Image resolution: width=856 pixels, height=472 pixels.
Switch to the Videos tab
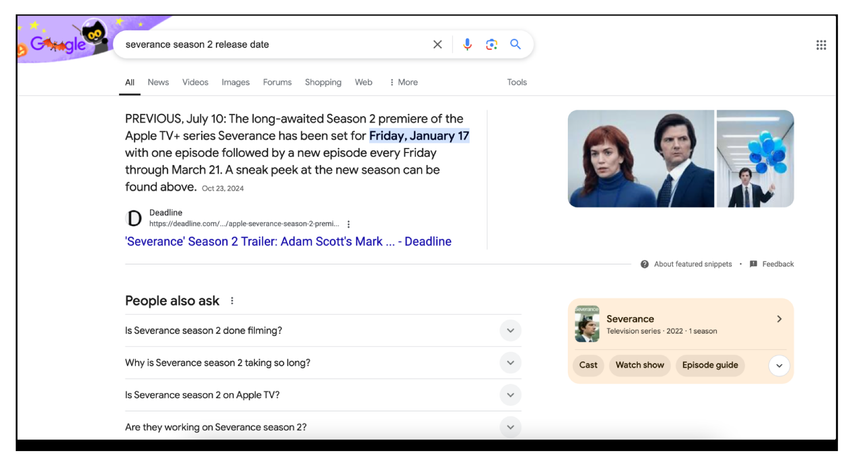pyautogui.click(x=195, y=82)
